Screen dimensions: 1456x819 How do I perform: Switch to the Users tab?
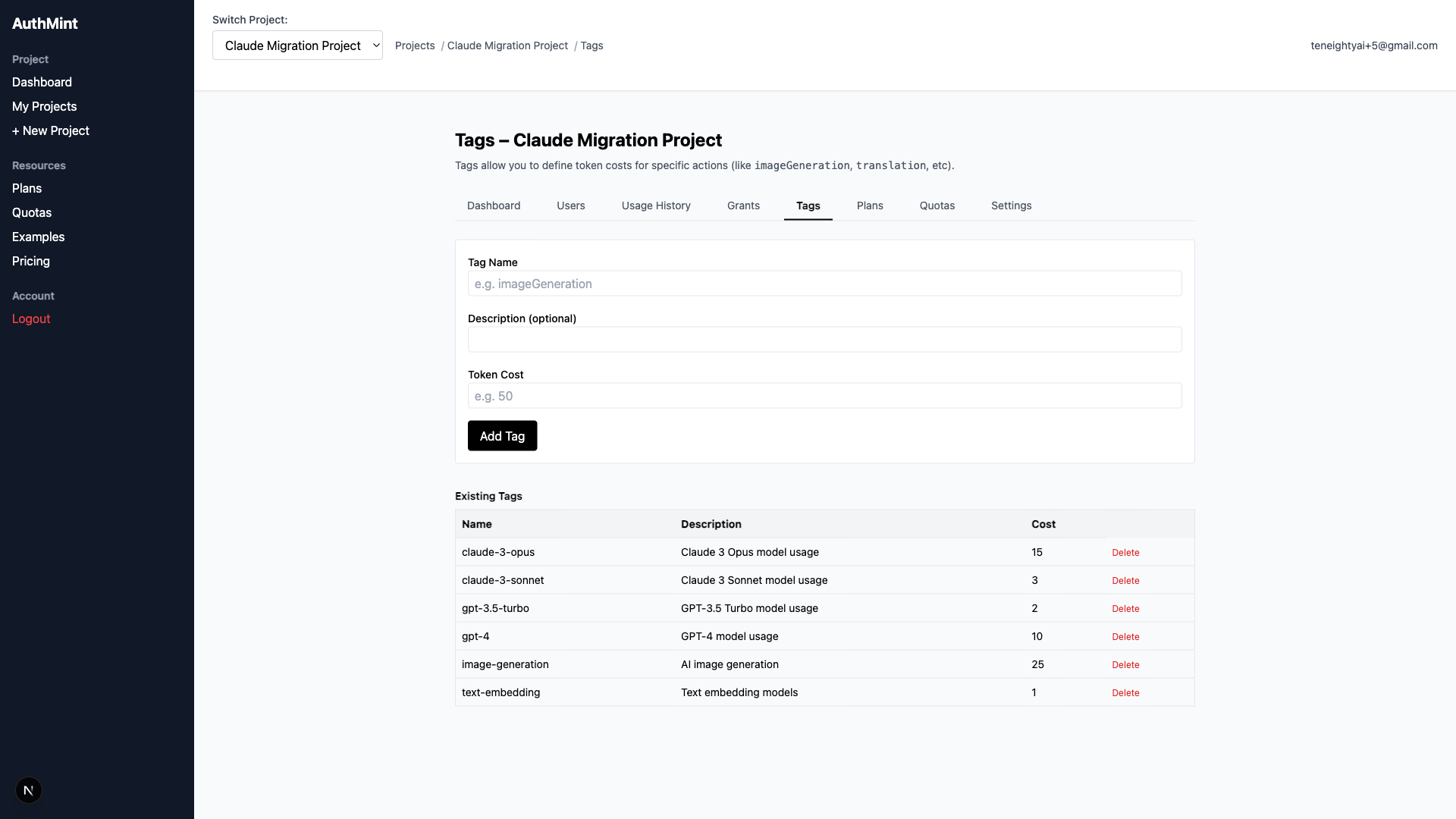(x=571, y=206)
